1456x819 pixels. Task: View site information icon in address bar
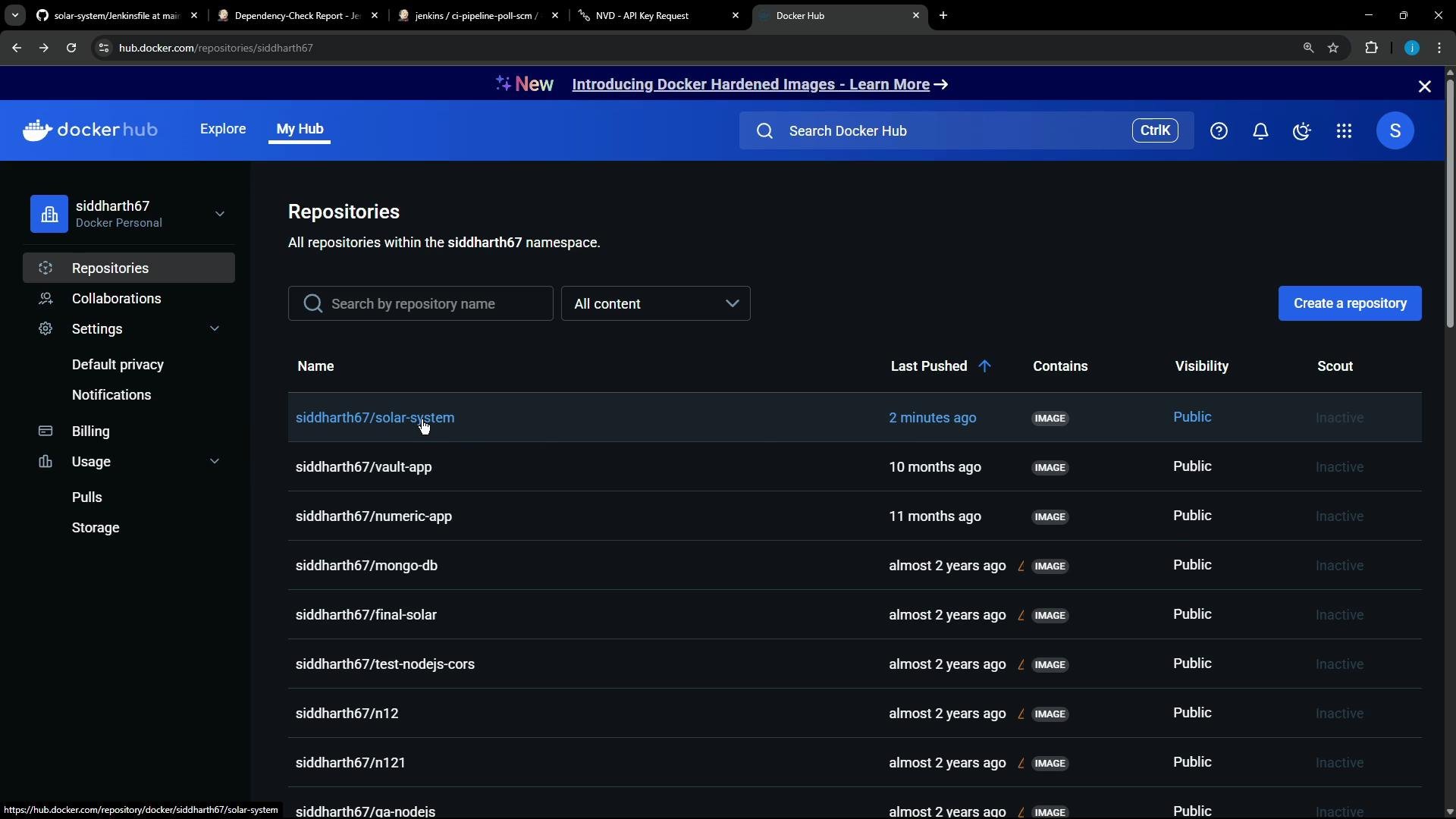[x=104, y=48]
